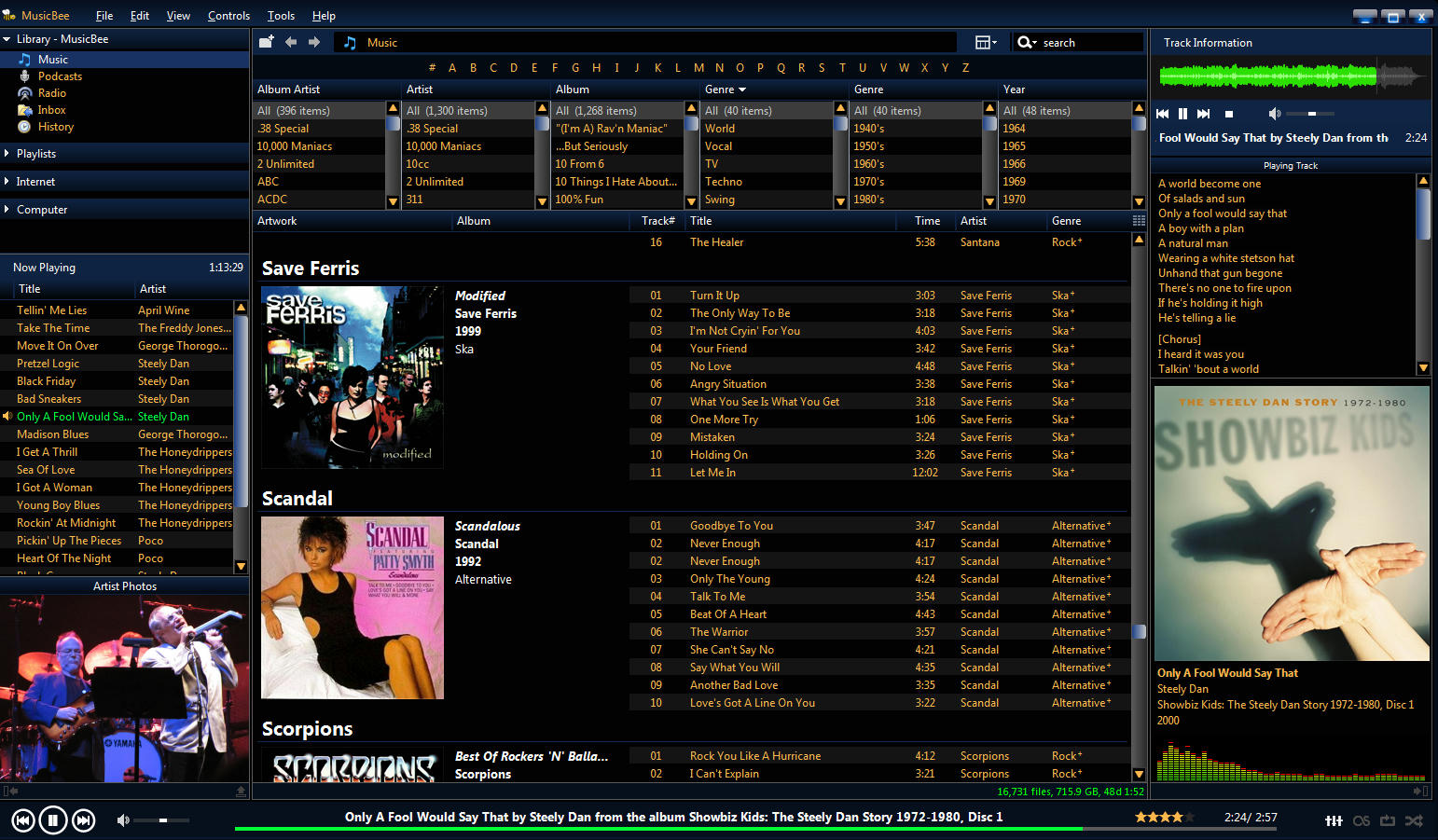Open History in the library sidebar
The height and width of the screenshot is (840, 1438).
point(55,127)
